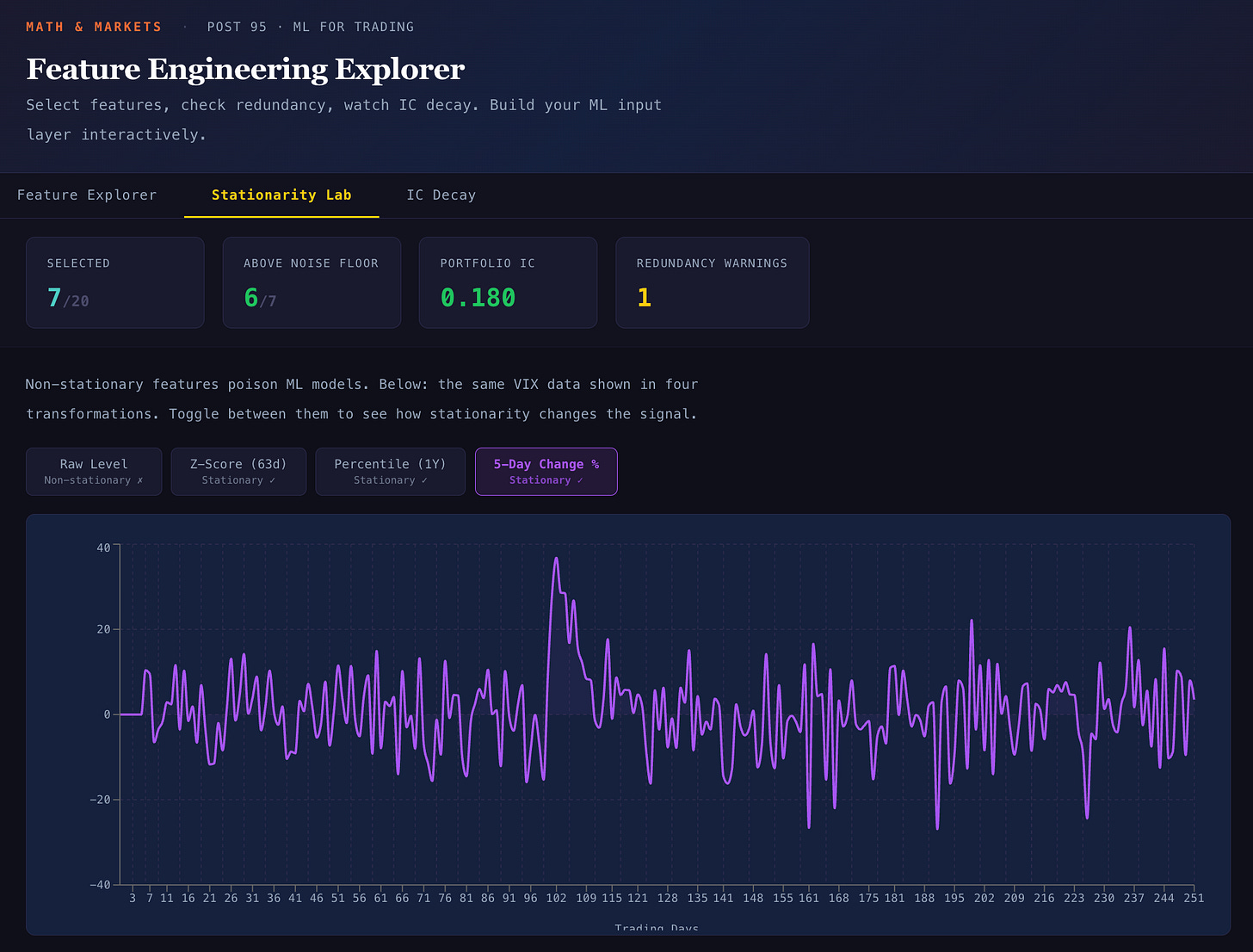This screenshot has width=1253, height=952.
Task: Click the chart spike near day 195
Action: [x=972, y=621]
